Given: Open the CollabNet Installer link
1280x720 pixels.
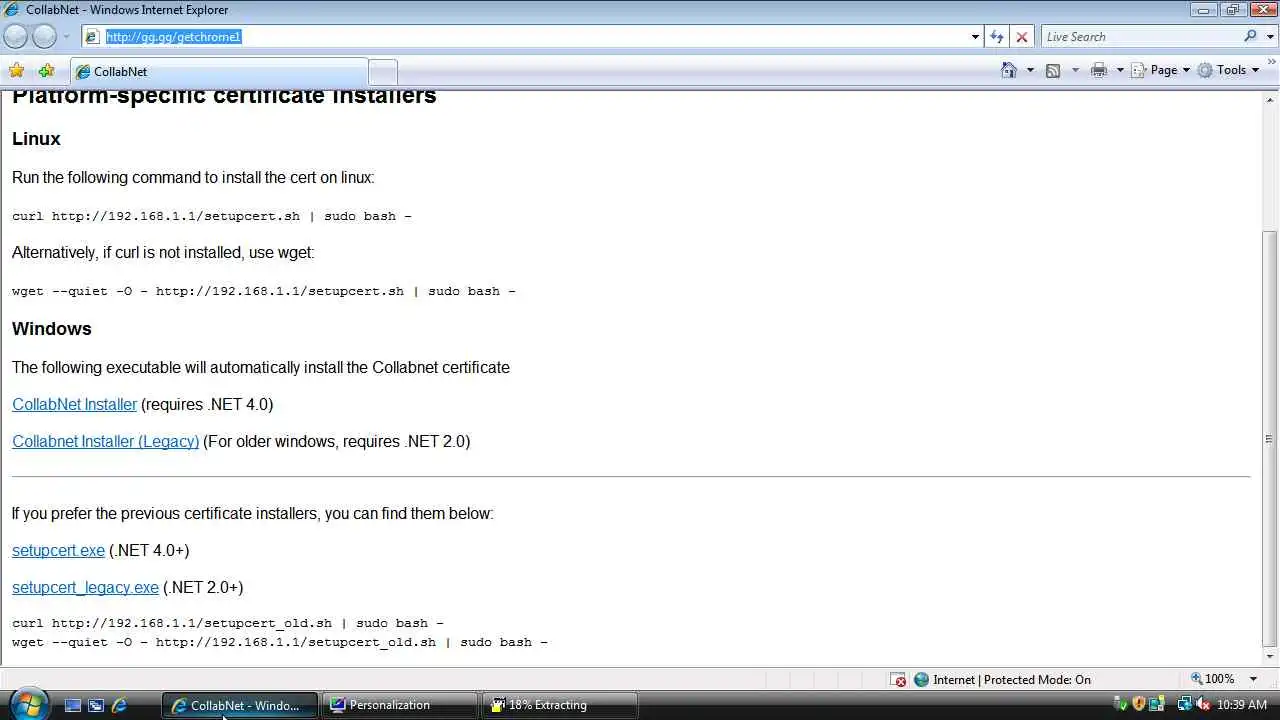Looking at the screenshot, I should click(x=74, y=404).
